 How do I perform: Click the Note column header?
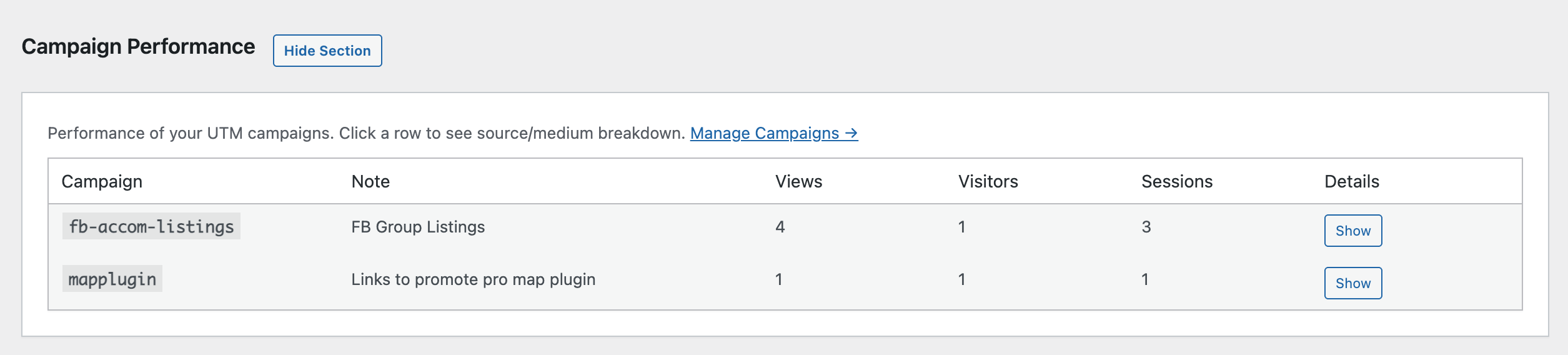point(370,181)
